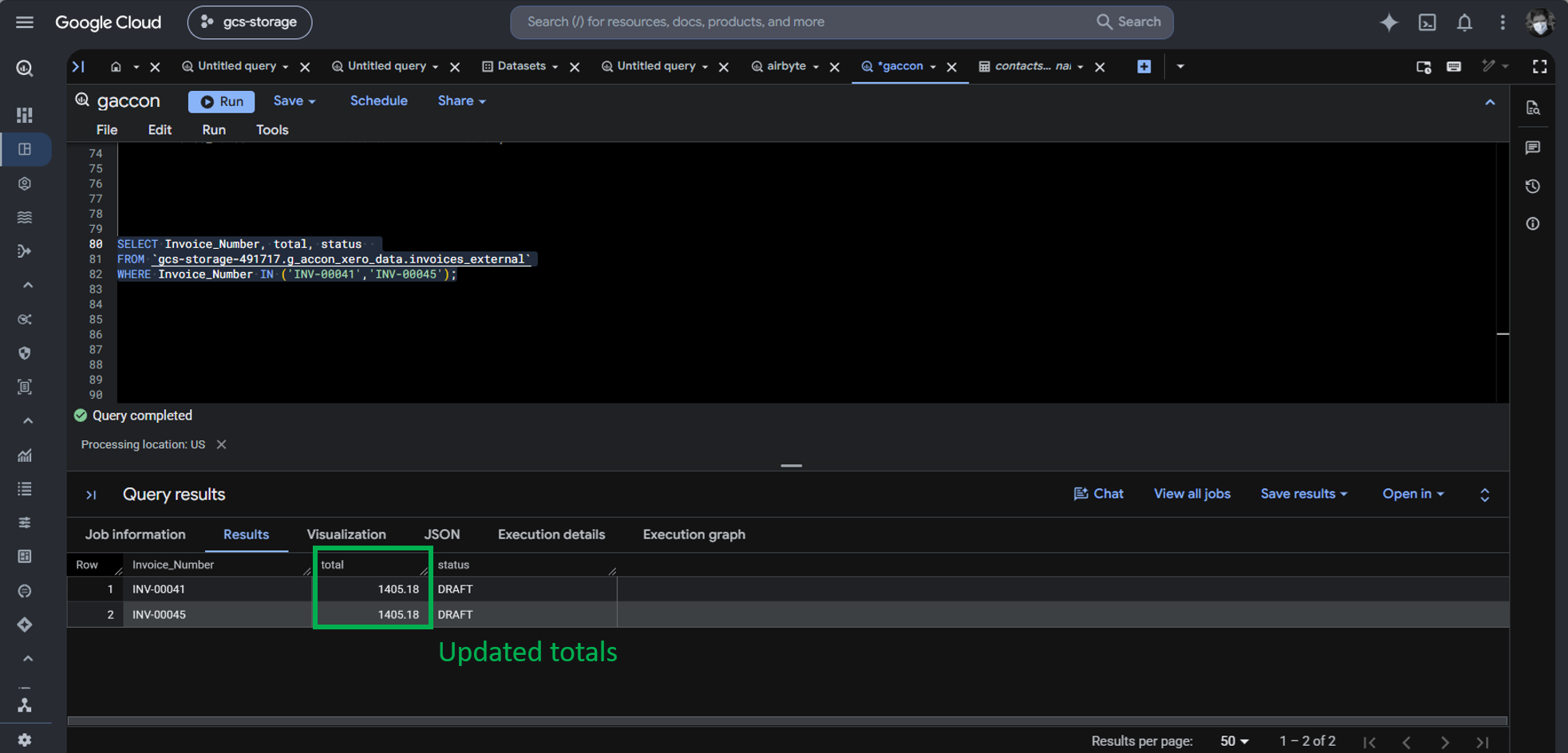This screenshot has height=753, width=1568.
Task: Open the home tab icon
Action: point(116,67)
